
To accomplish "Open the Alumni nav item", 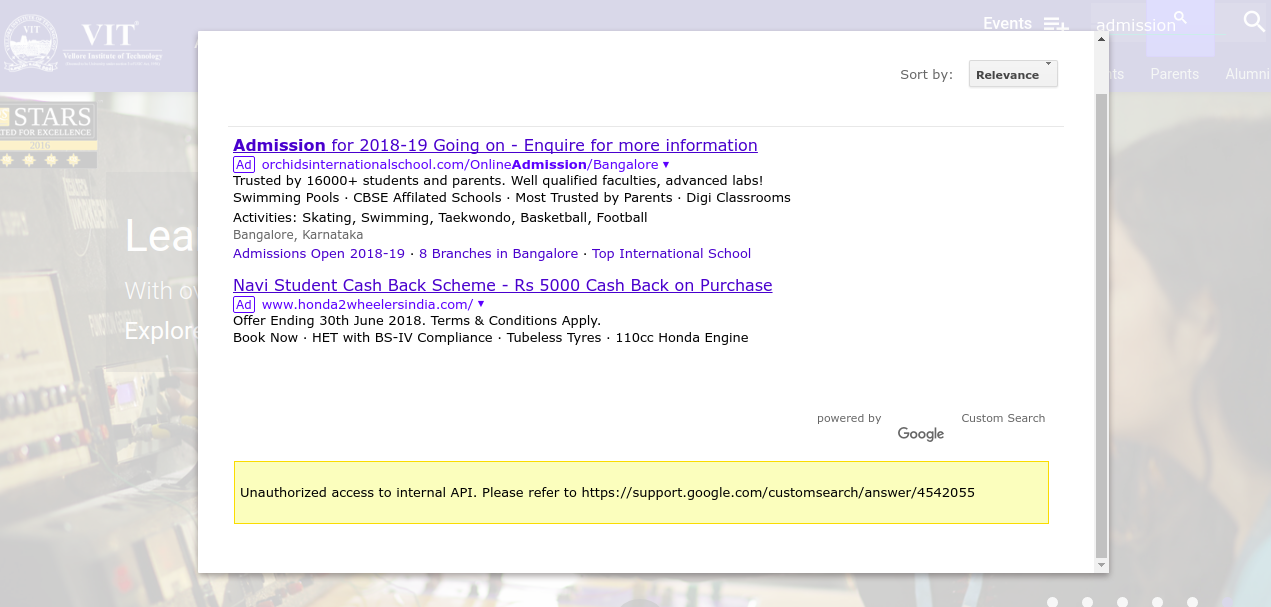I will [1248, 74].
